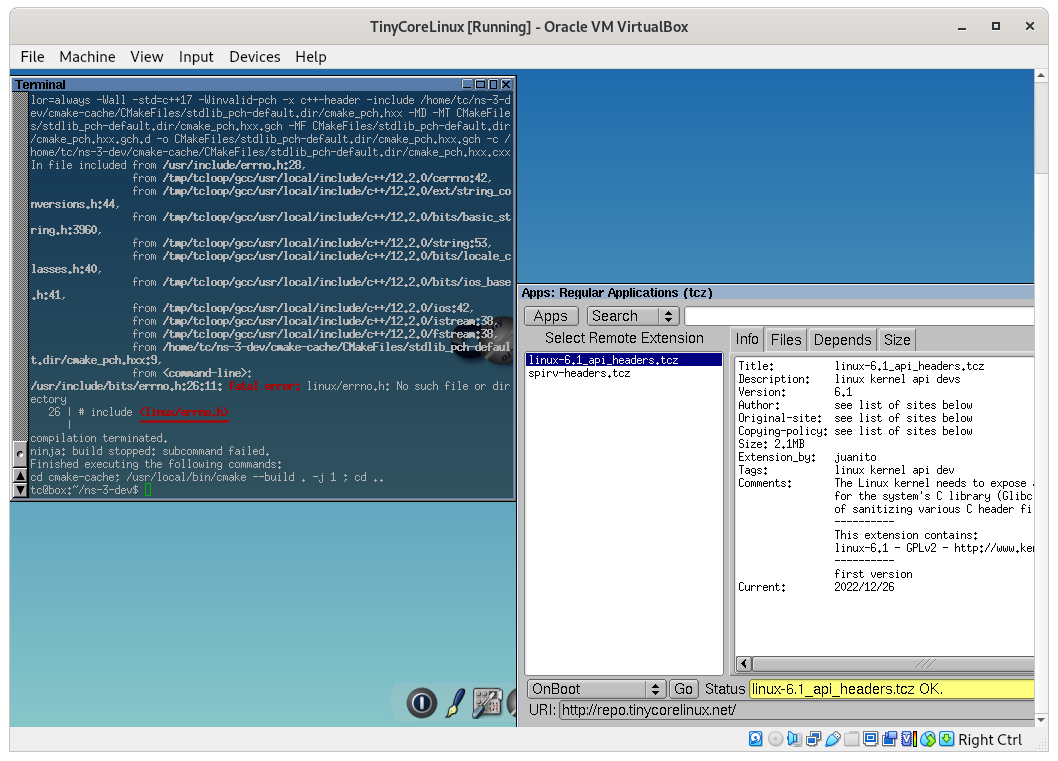
Task: Open the Input menu
Action: pyautogui.click(x=196, y=57)
